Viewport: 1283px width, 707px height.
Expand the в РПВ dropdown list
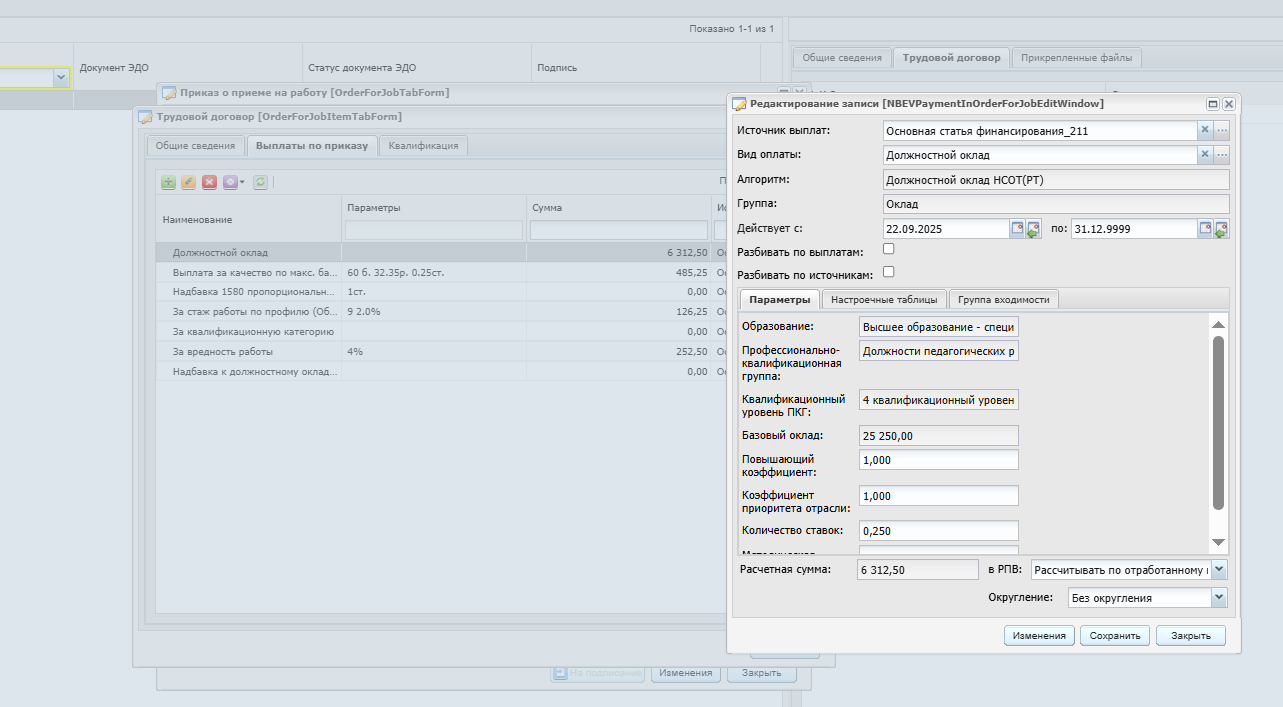click(x=1218, y=569)
